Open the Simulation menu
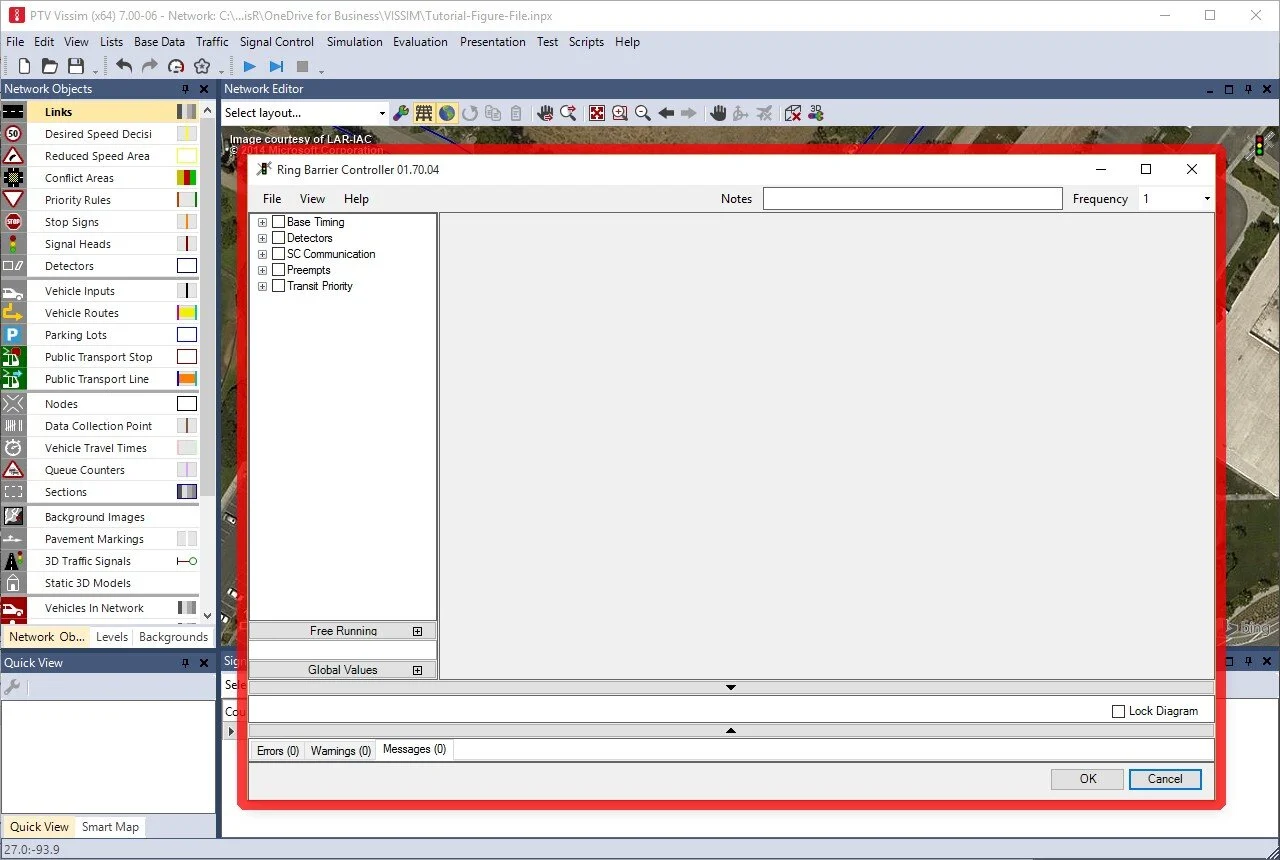 click(354, 42)
